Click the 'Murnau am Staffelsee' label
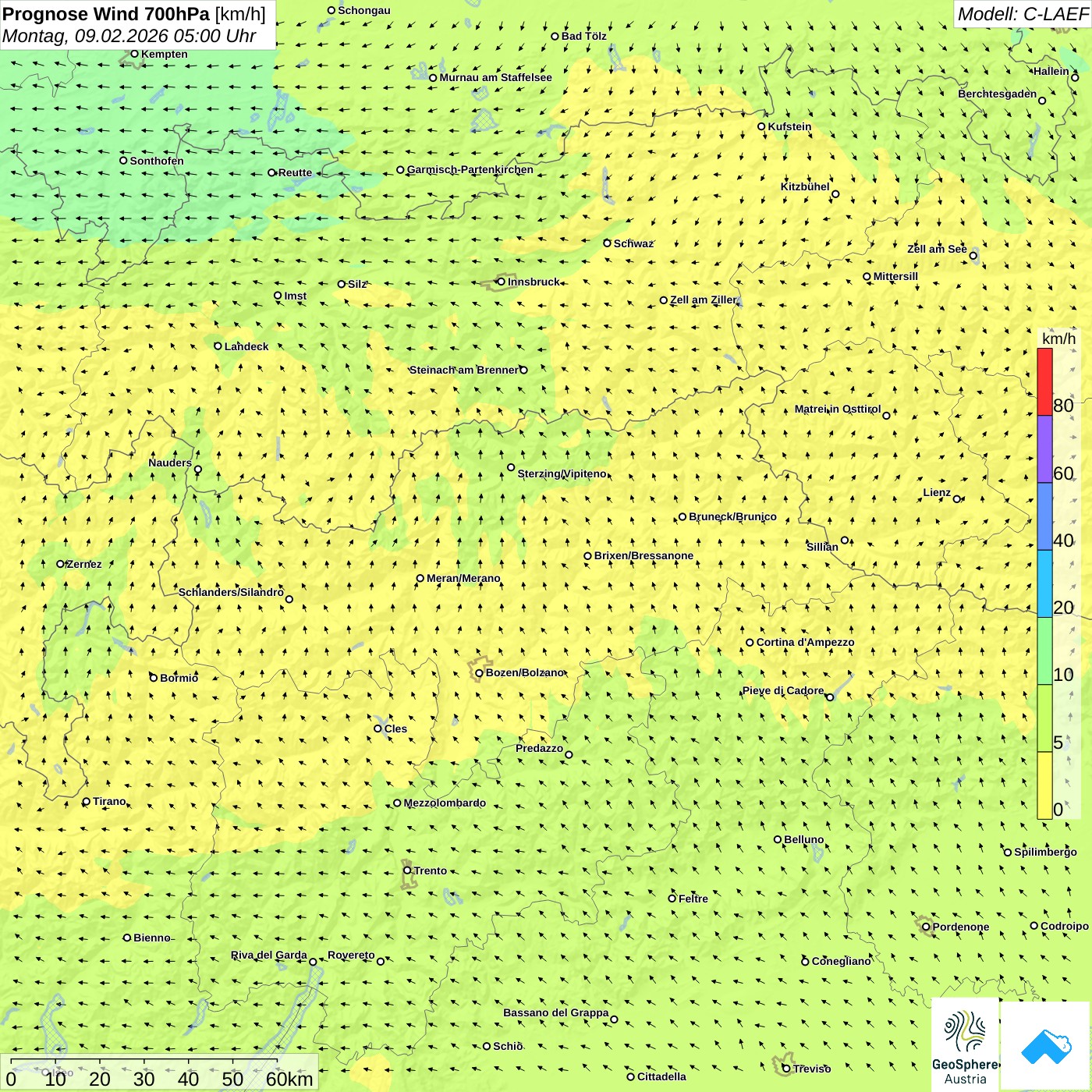This screenshot has height=1092, width=1092. click(x=496, y=77)
